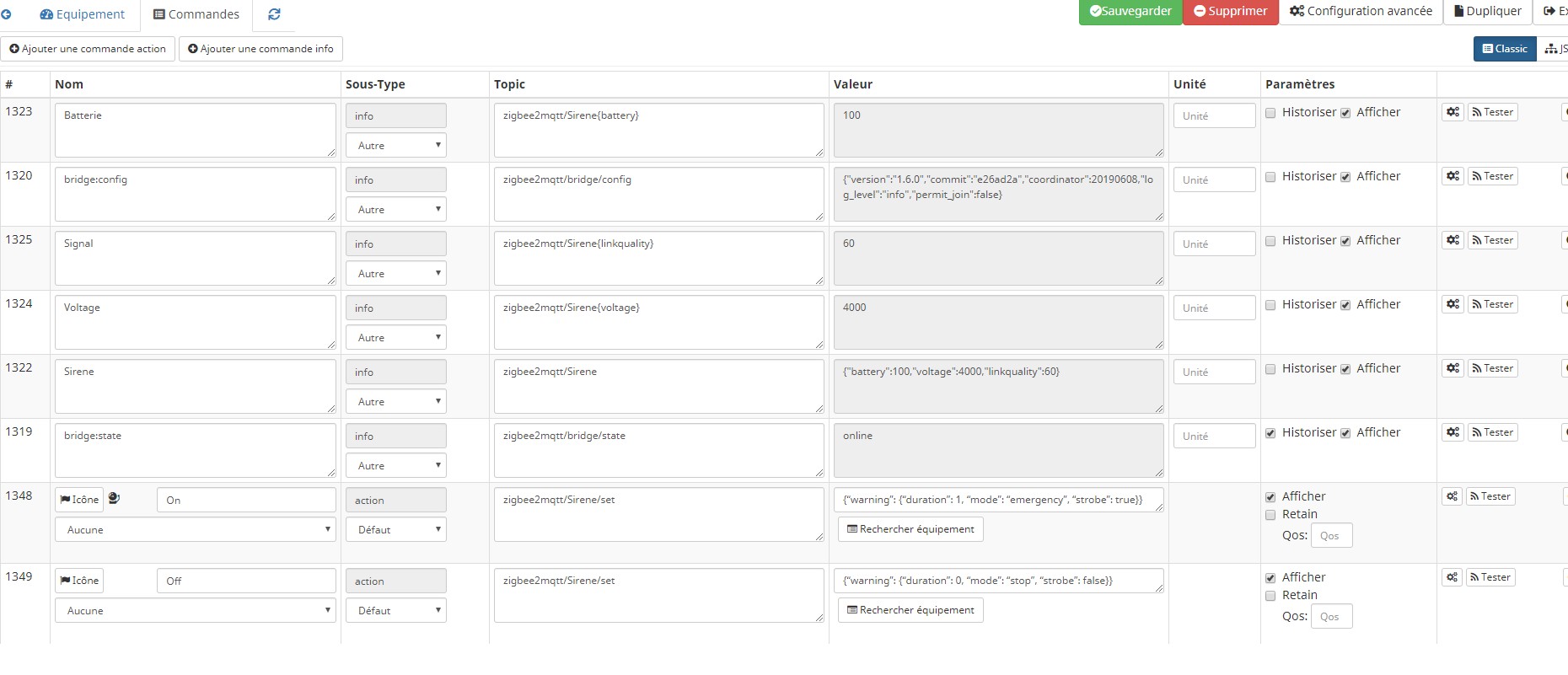This screenshot has height=675, width=1568.
Task: Switch to the Commandes tab
Action: click(196, 14)
